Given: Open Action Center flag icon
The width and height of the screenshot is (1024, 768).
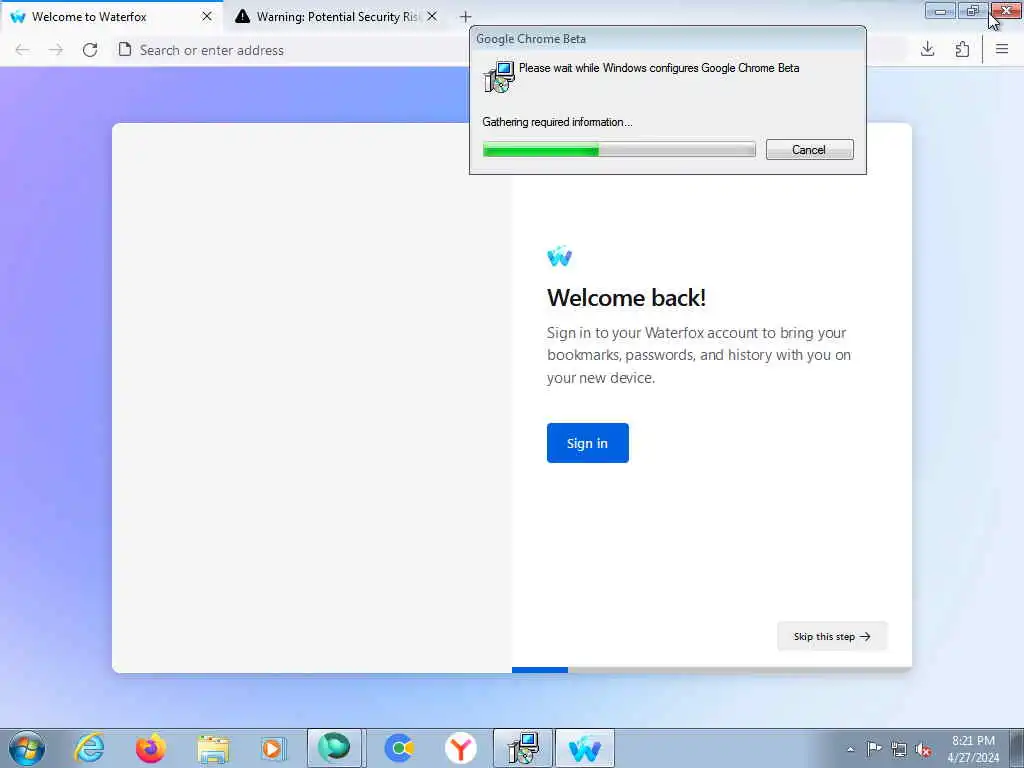Looking at the screenshot, I should 874,748.
